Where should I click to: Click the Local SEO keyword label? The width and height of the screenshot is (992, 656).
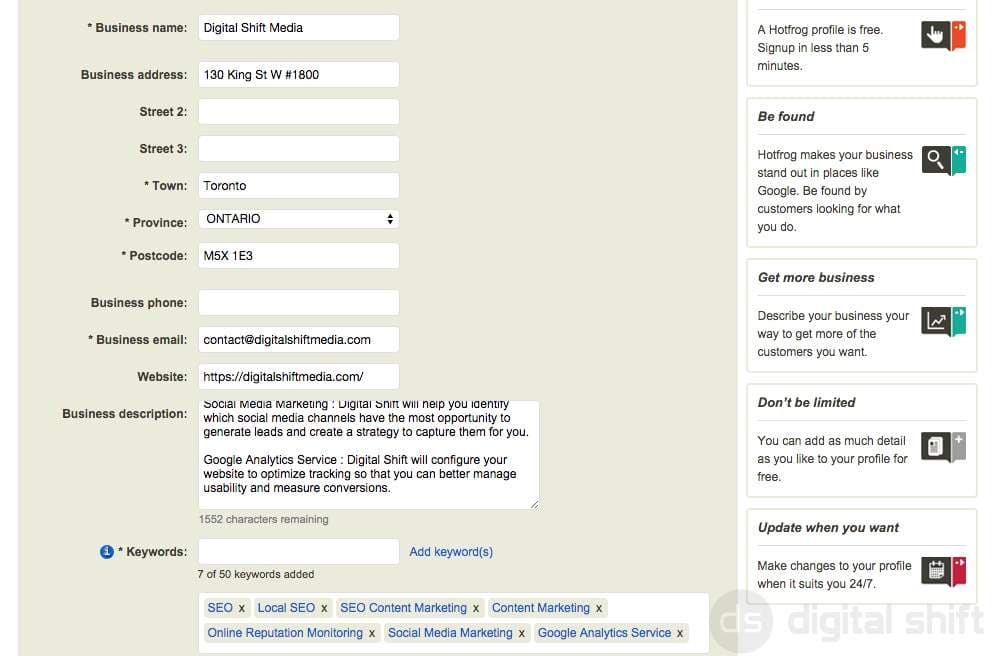(x=286, y=608)
